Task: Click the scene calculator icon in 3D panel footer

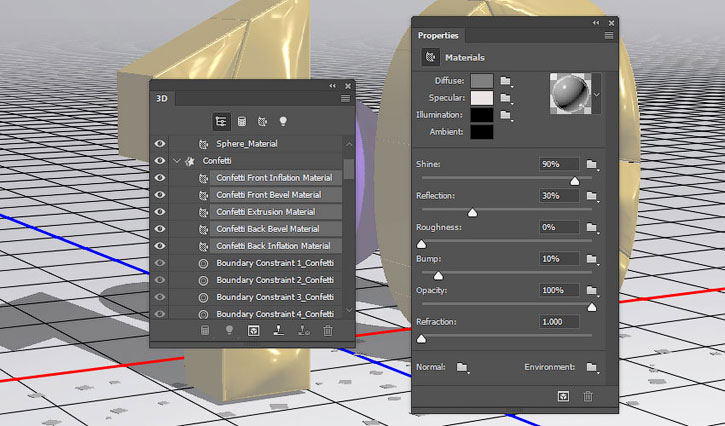Action: coord(205,330)
